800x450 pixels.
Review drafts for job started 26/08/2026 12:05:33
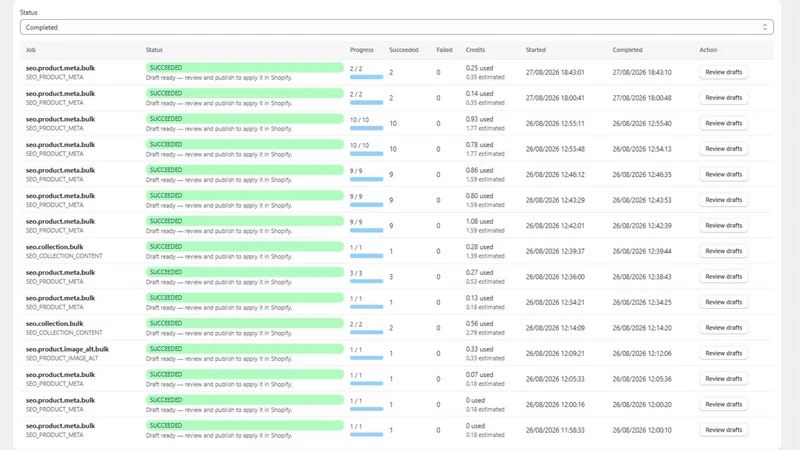tap(723, 379)
